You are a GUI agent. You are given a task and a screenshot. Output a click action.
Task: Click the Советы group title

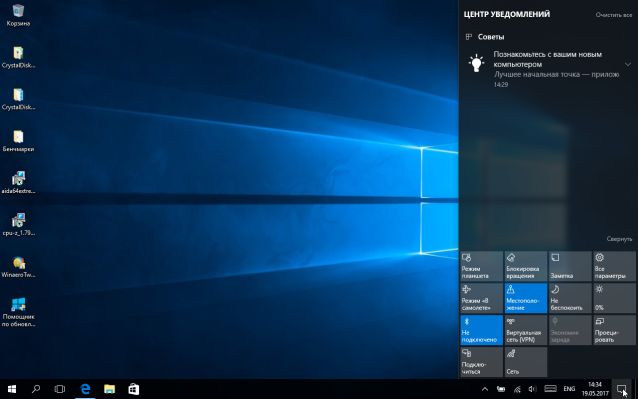[491, 37]
